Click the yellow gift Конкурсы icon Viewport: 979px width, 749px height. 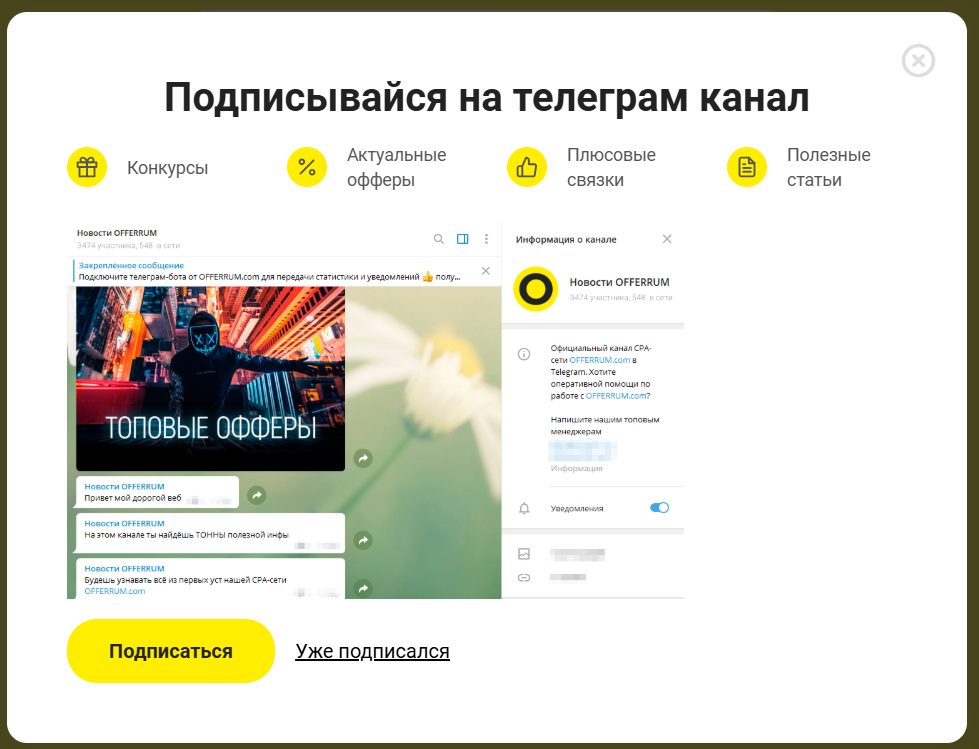87,167
